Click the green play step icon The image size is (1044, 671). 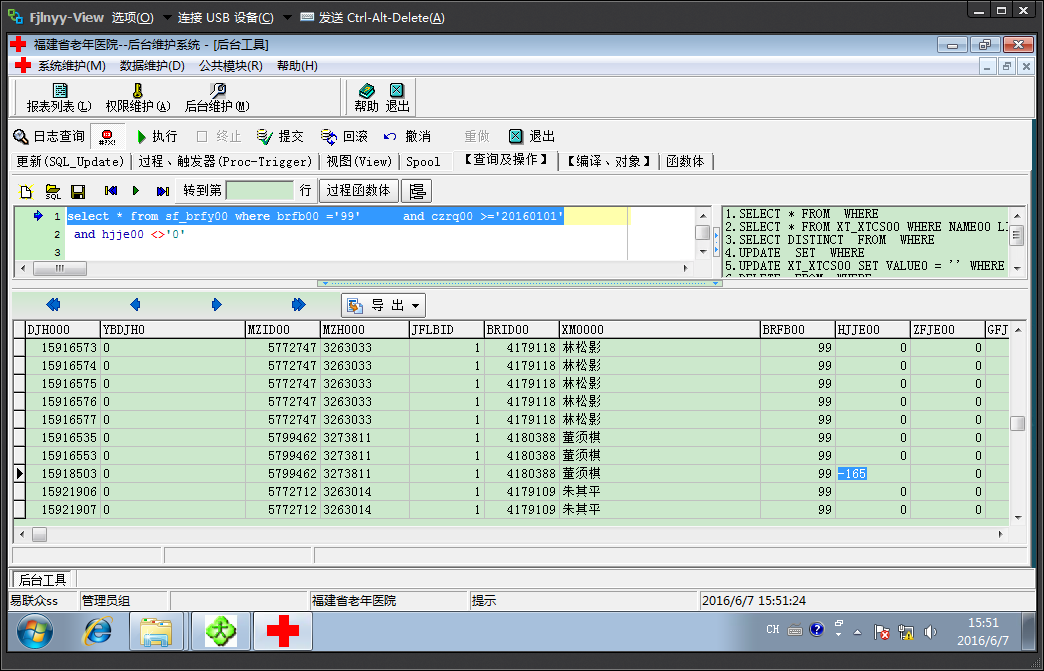tap(136, 191)
